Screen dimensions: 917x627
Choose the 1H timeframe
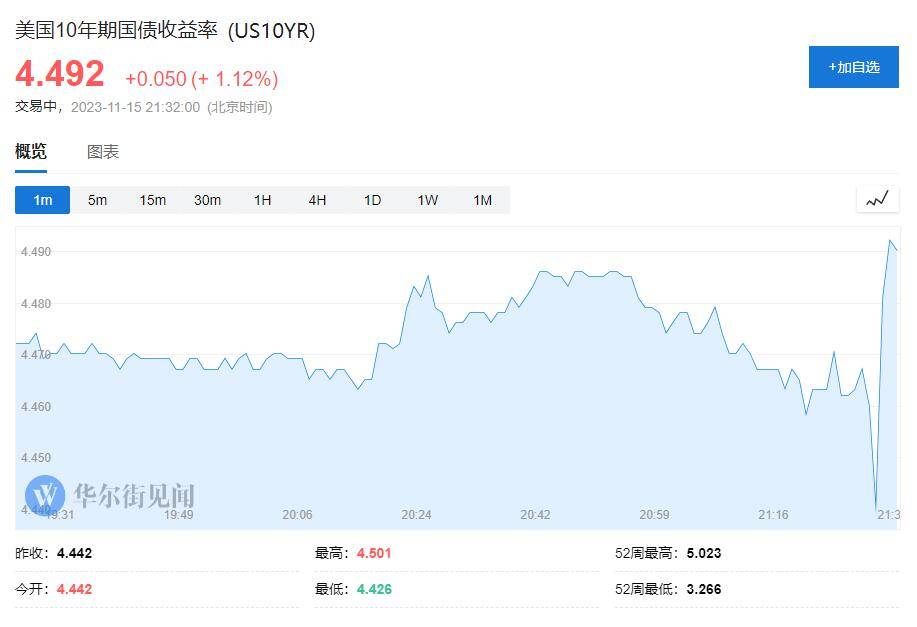click(263, 200)
